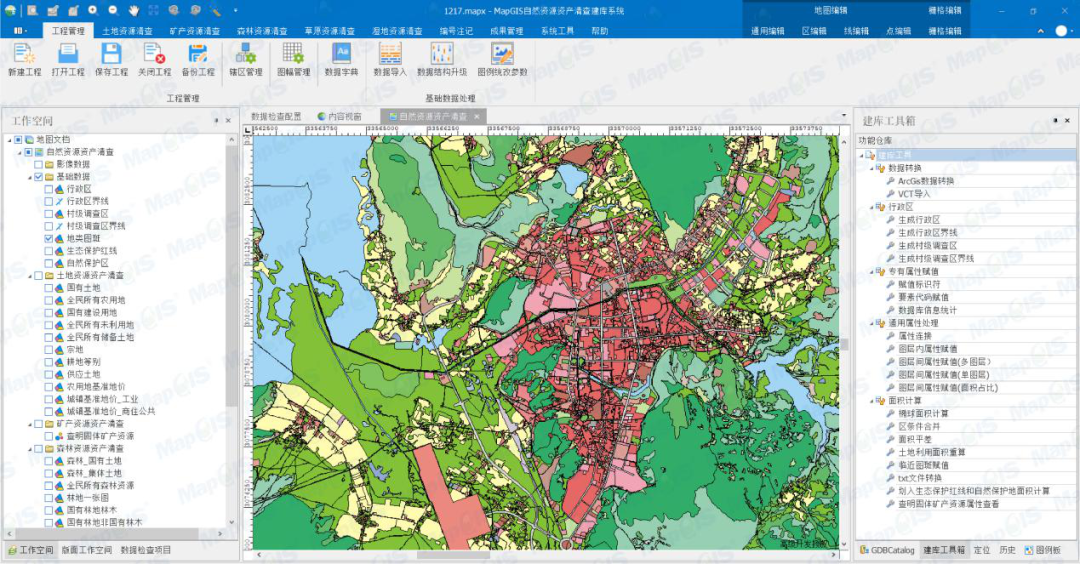This screenshot has width=1080, height=564.
Task: Click the map view horizontal scrollbar thumb
Action: tap(453, 554)
